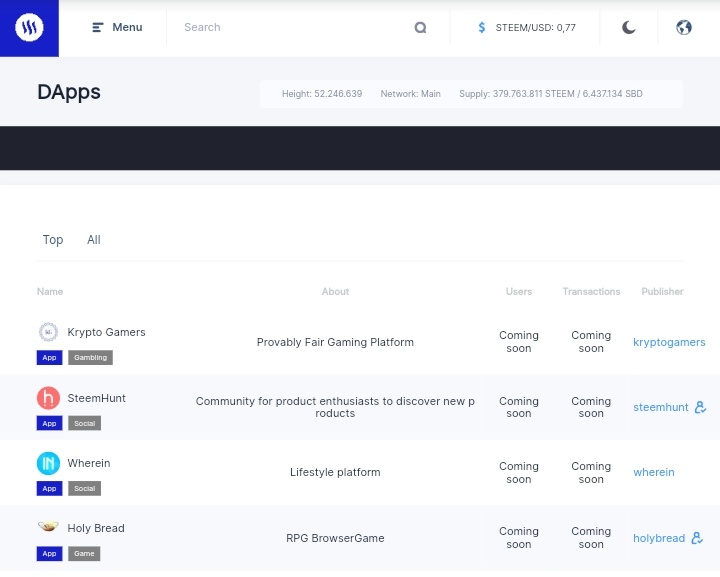The image size is (720, 577).
Task: Click the Game tag
Action: click(84, 554)
